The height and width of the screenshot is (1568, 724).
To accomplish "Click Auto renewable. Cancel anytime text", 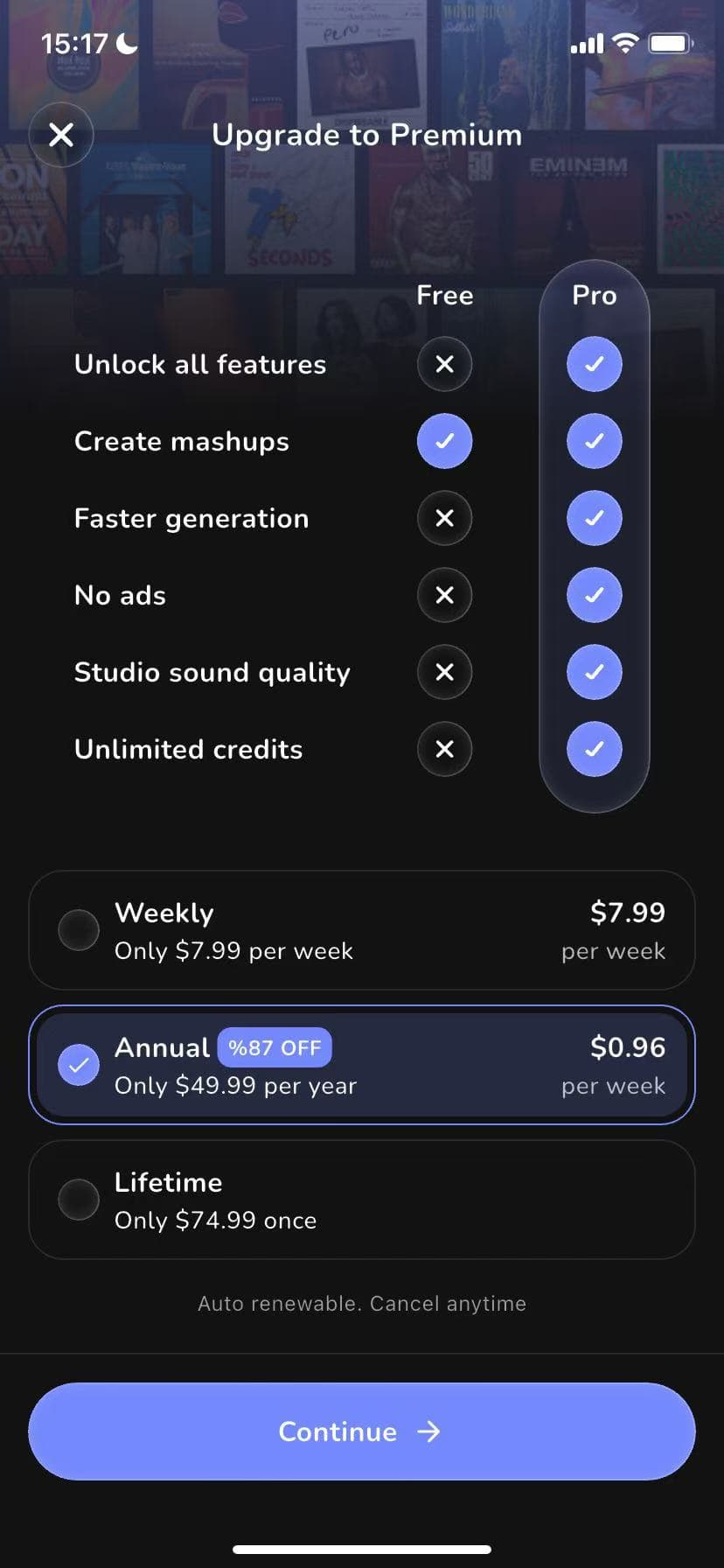I will [x=362, y=1304].
